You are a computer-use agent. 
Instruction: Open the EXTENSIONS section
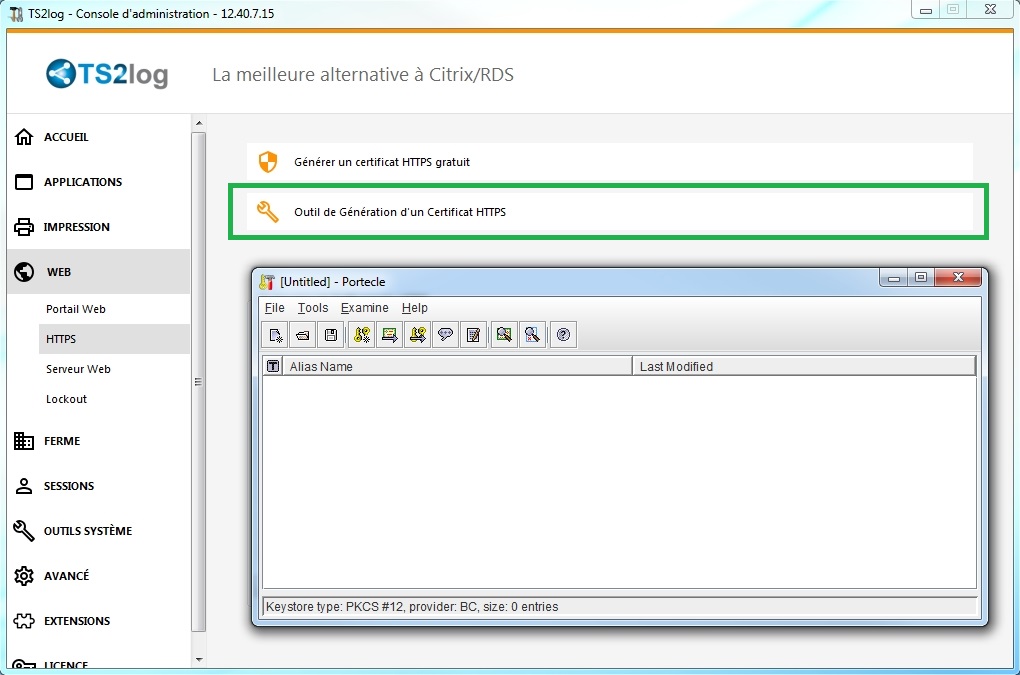point(99,621)
